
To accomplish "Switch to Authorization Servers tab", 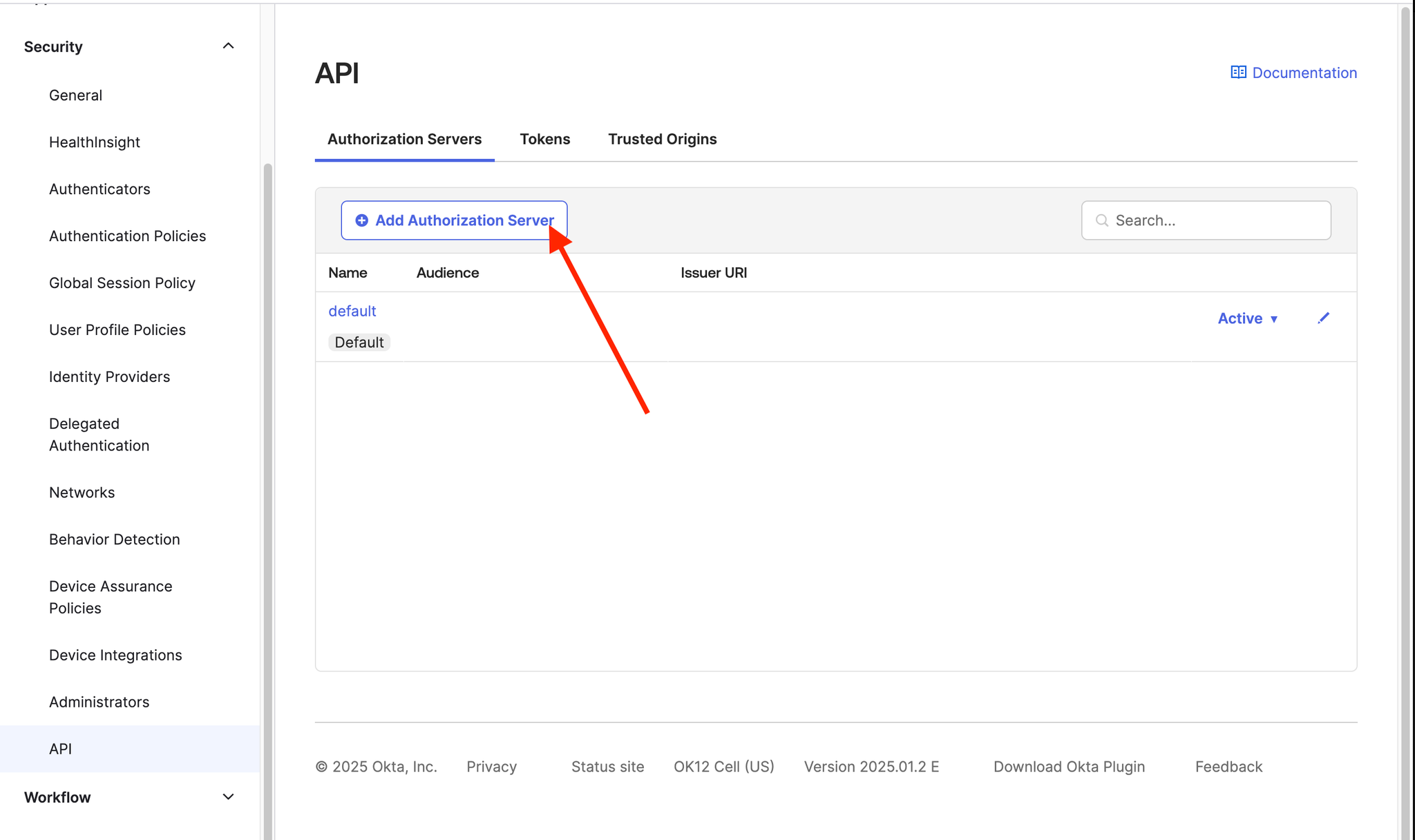I will tap(404, 140).
